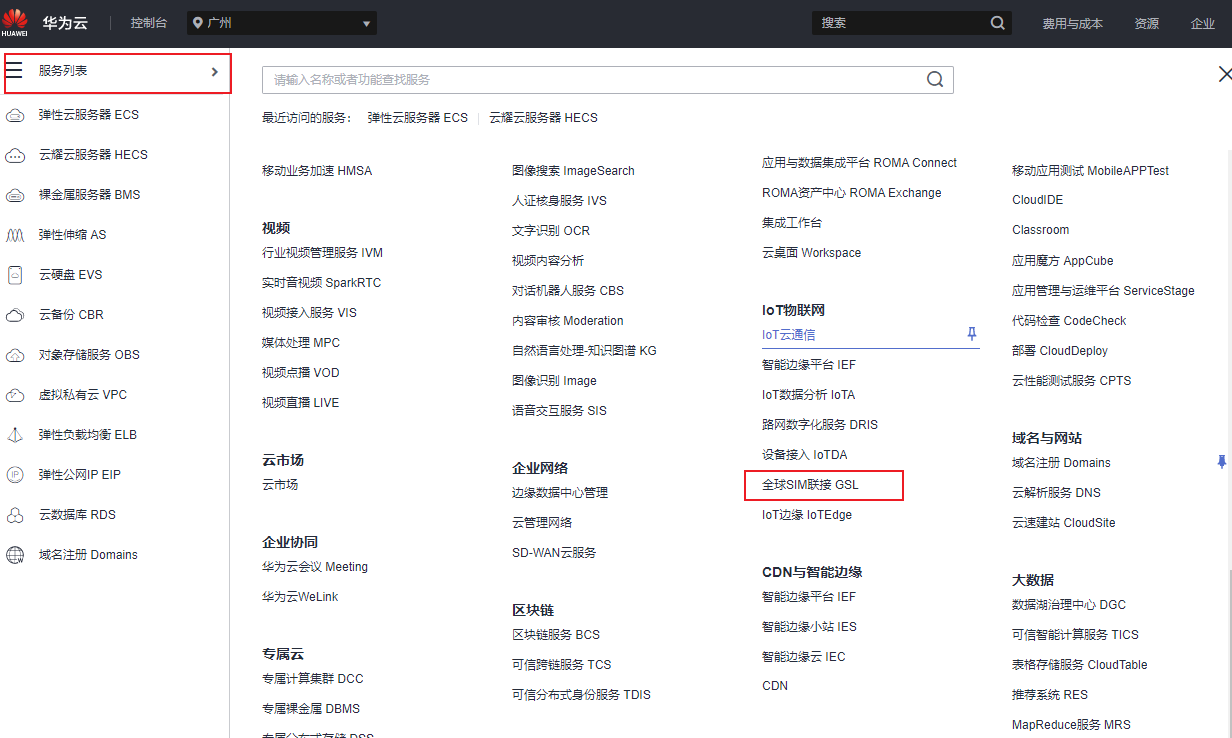The width and height of the screenshot is (1232, 738).
Task: Toggle the pin beside 域名注册 Domains
Action: (x=1221, y=462)
